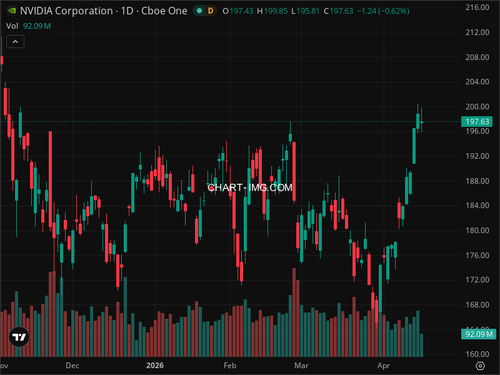This screenshot has height=375, width=500.
Task: Click the 204.00 price axis label
Action: [x=477, y=82]
